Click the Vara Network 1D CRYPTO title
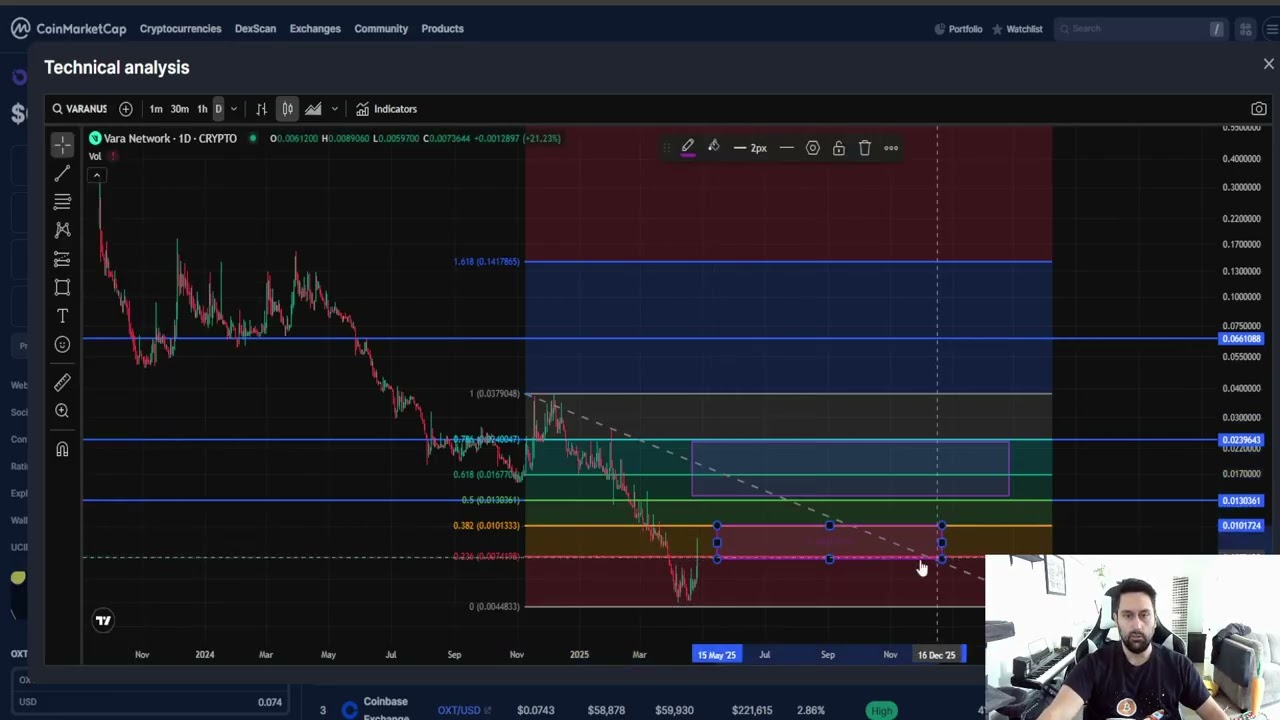This screenshot has width=1280, height=720. (x=169, y=138)
